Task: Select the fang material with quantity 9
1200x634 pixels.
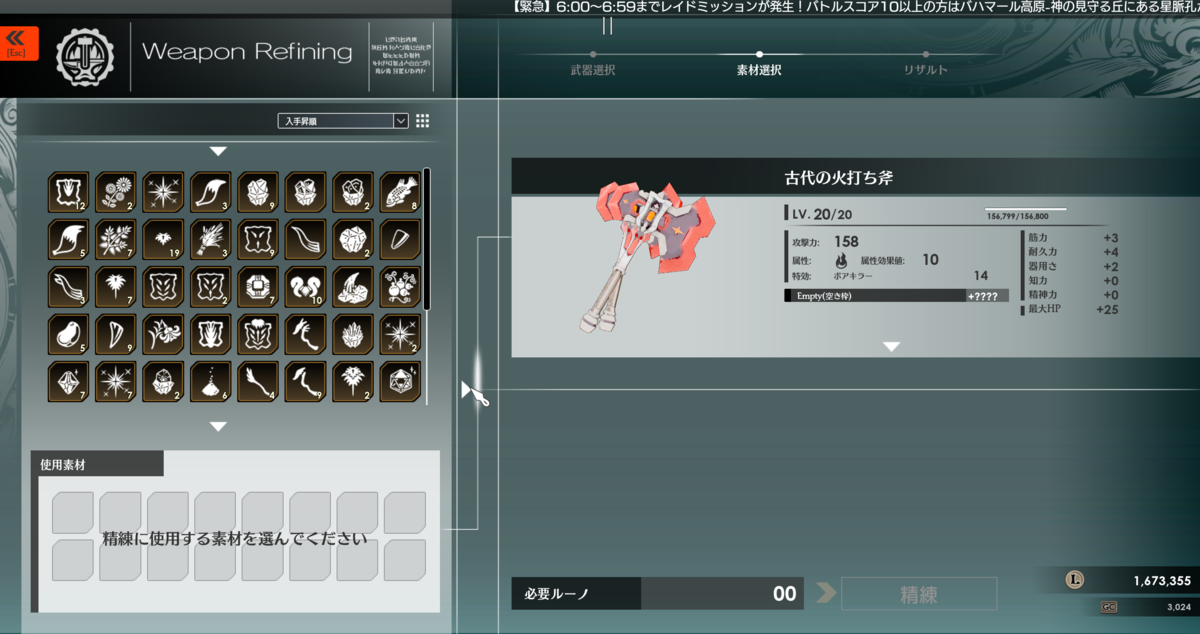Action: point(116,334)
